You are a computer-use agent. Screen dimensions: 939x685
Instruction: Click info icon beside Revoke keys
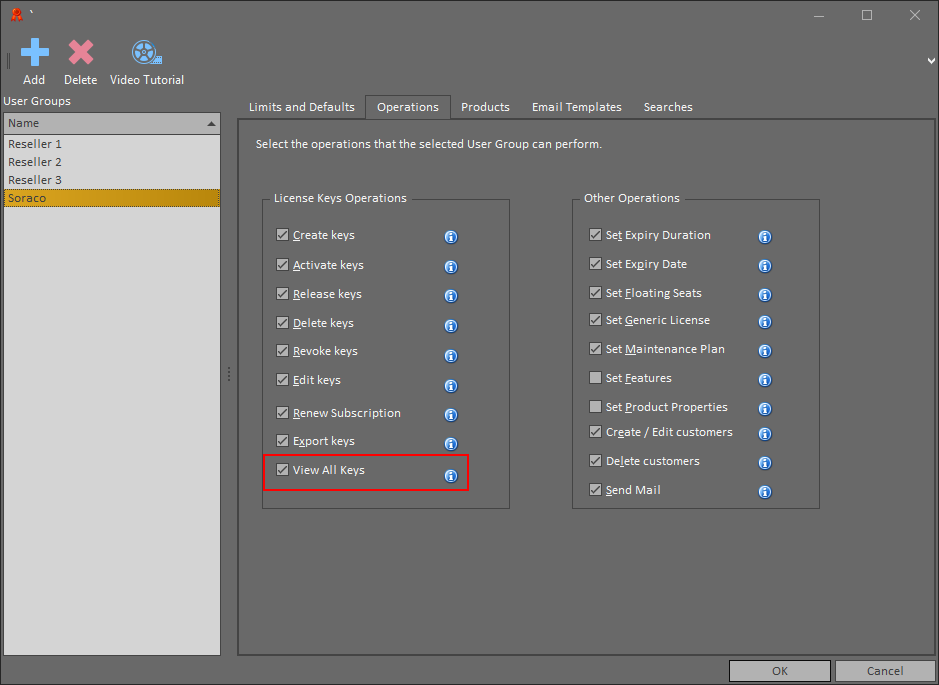[451, 356]
